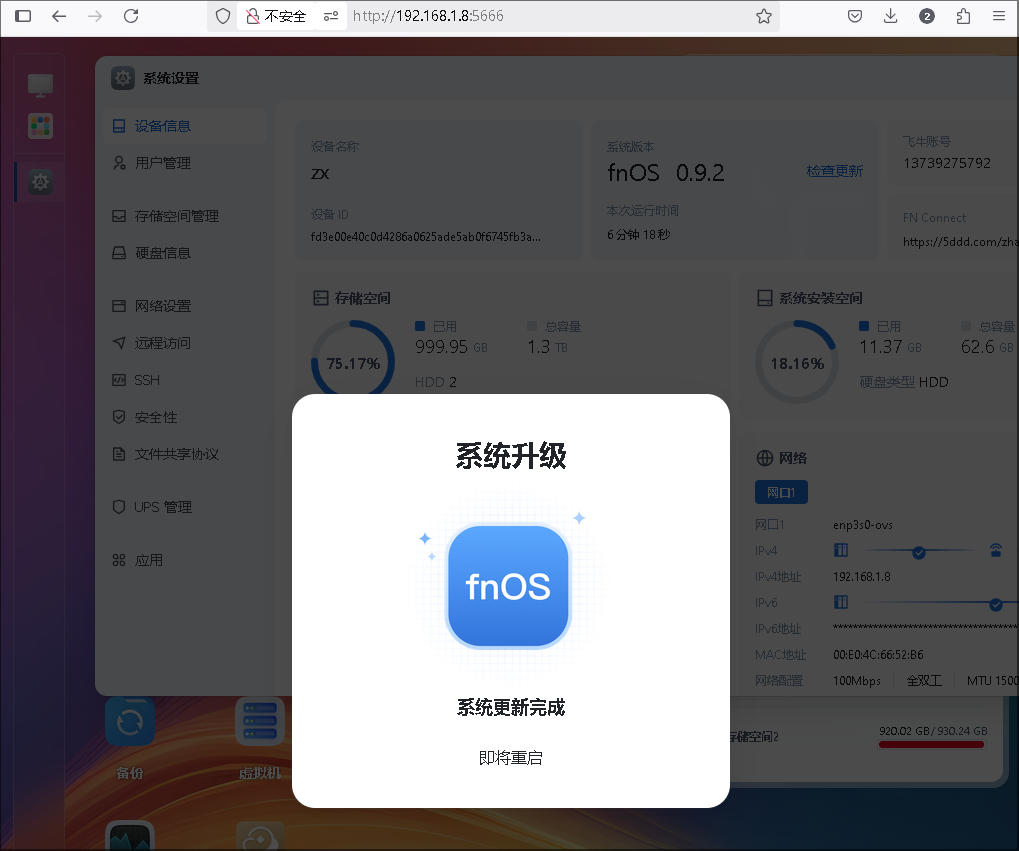The width and height of the screenshot is (1019, 851).
Task: Bookmark this page with the star icon
Action: (x=764, y=16)
